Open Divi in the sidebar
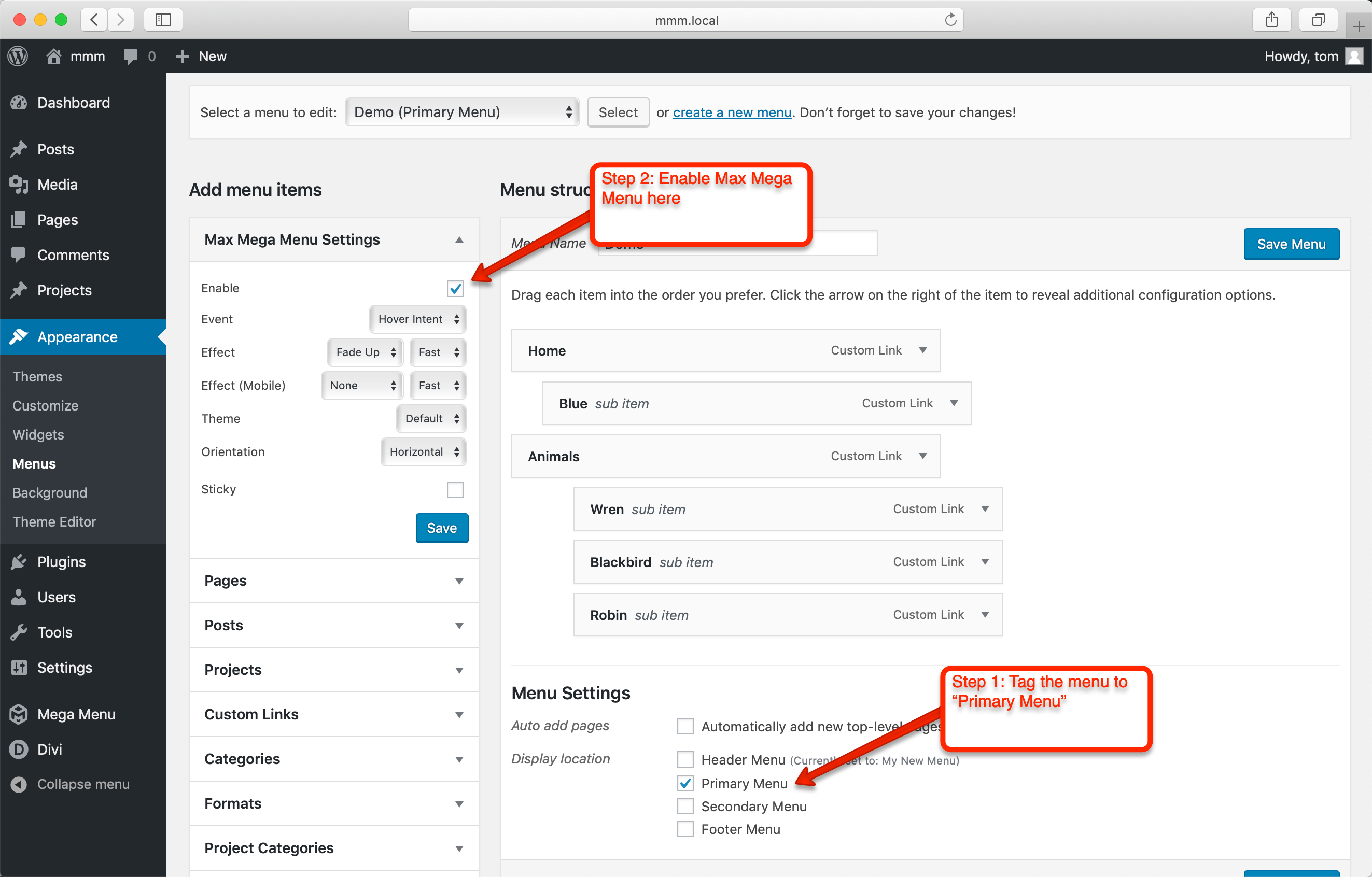Image resolution: width=1372 pixels, height=877 pixels. click(x=50, y=749)
